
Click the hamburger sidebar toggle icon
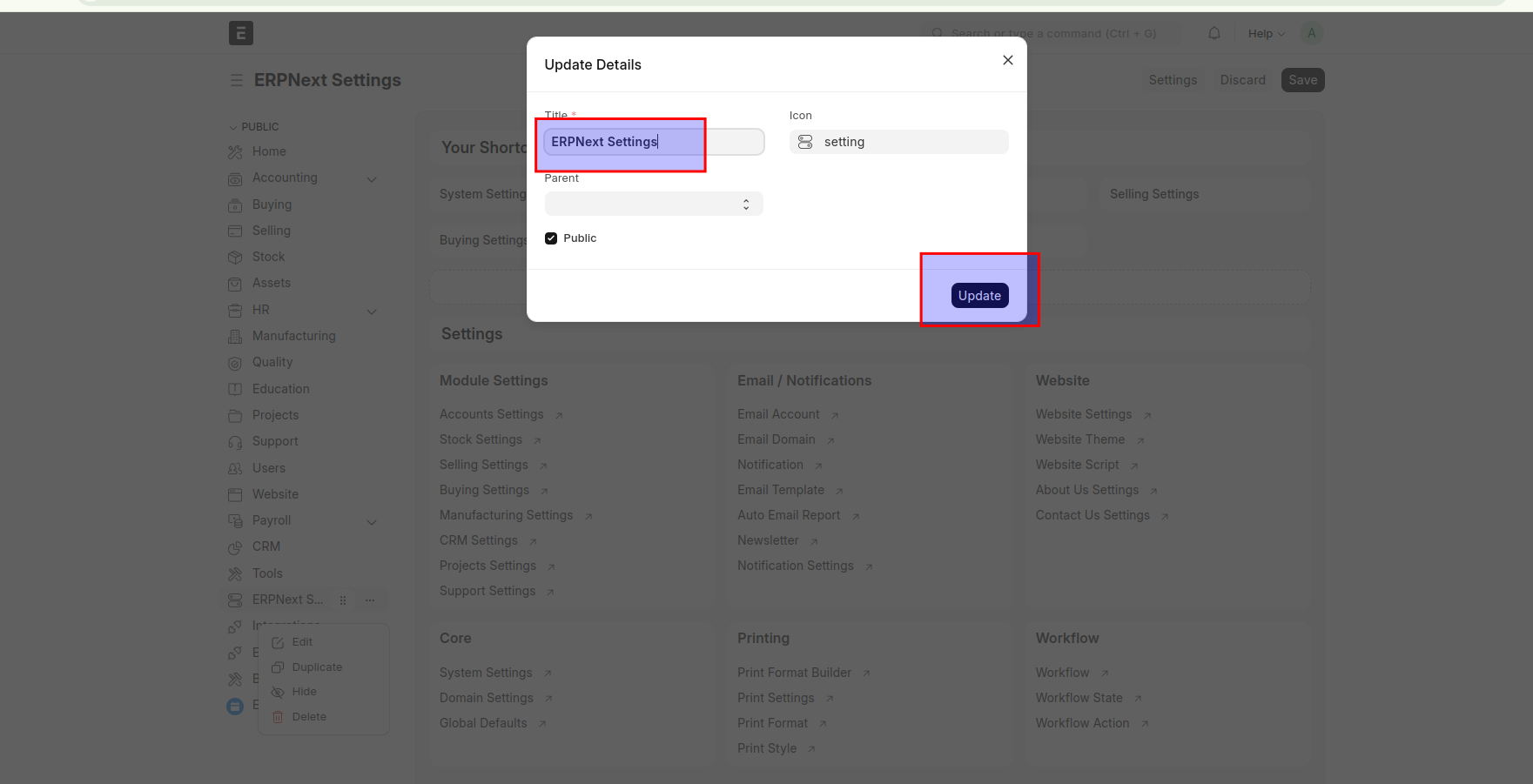(x=236, y=80)
